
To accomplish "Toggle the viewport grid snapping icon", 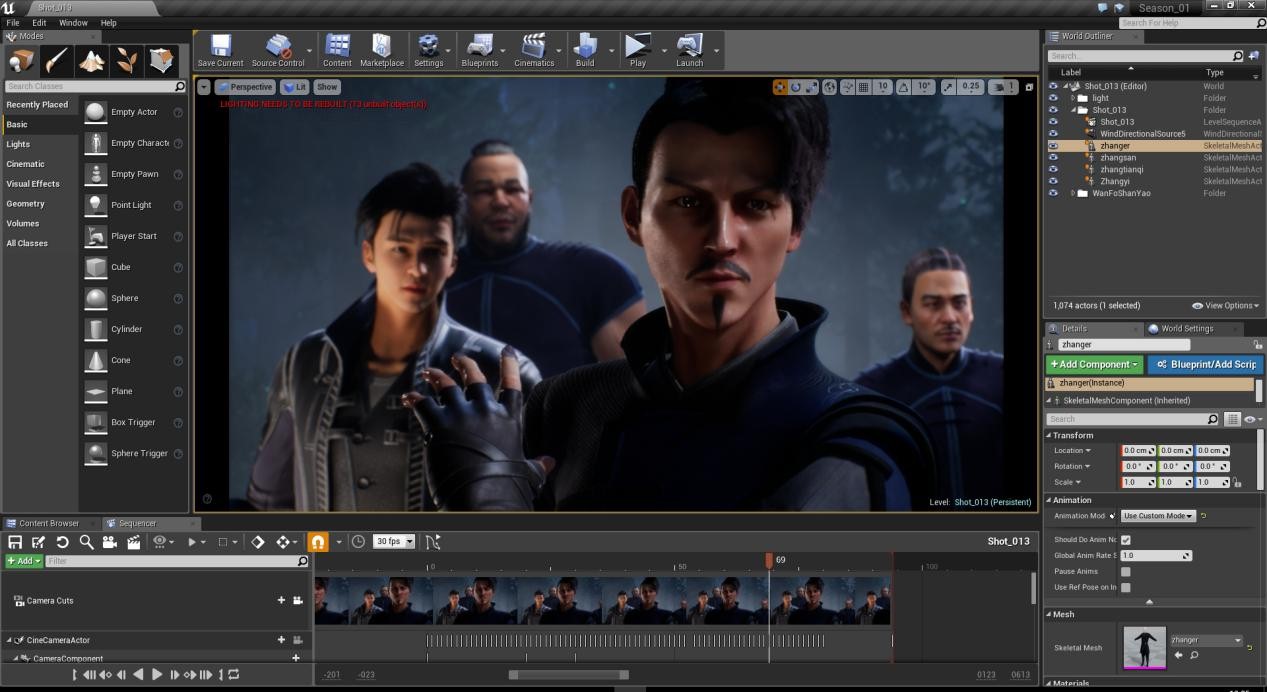I will click(x=863, y=87).
